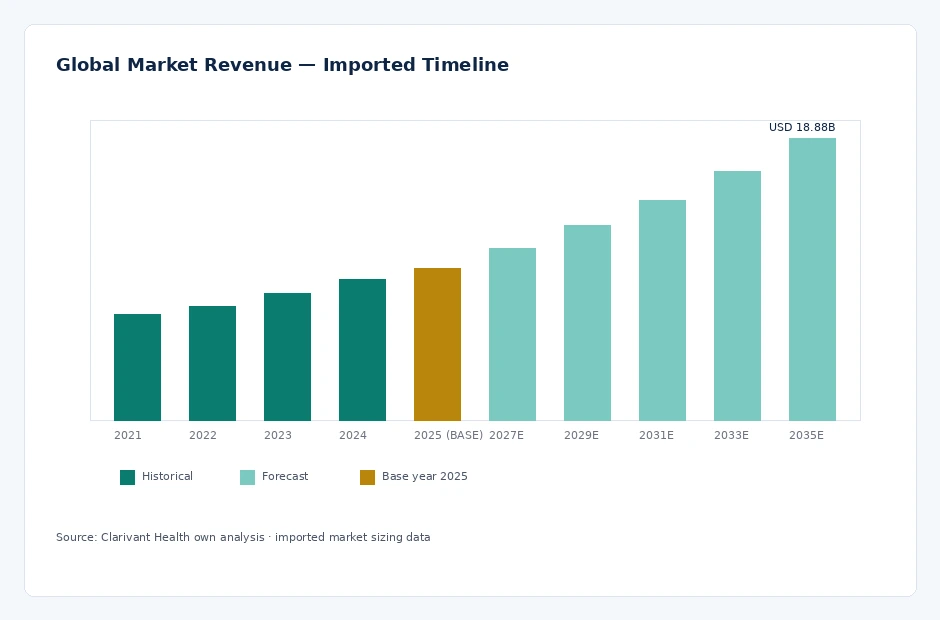Click the Forecast legend label
The width and height of the screenshot is (940, 620).
[x=285, y=476]
